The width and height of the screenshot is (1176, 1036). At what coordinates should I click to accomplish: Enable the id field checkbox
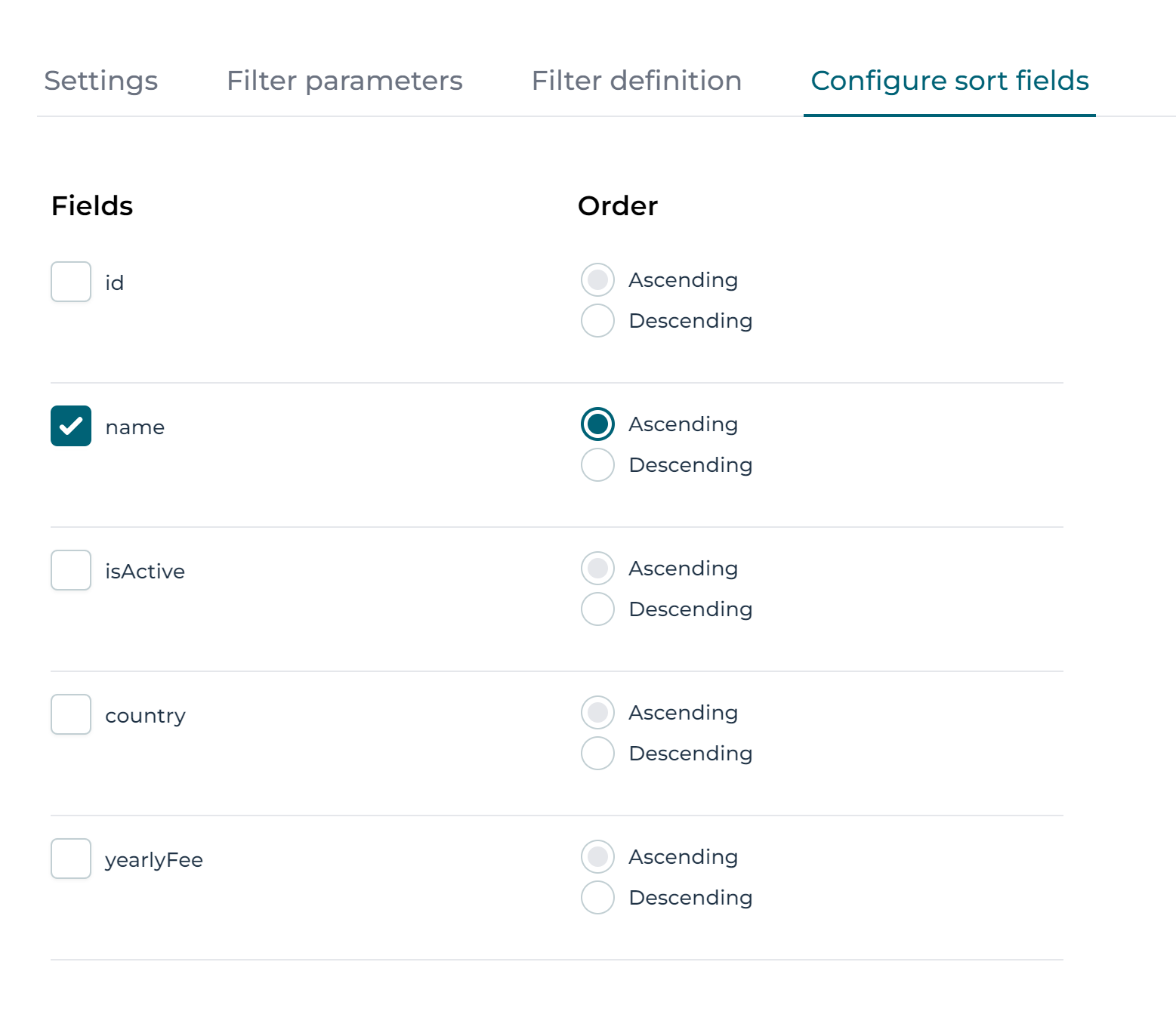(71, 282)
